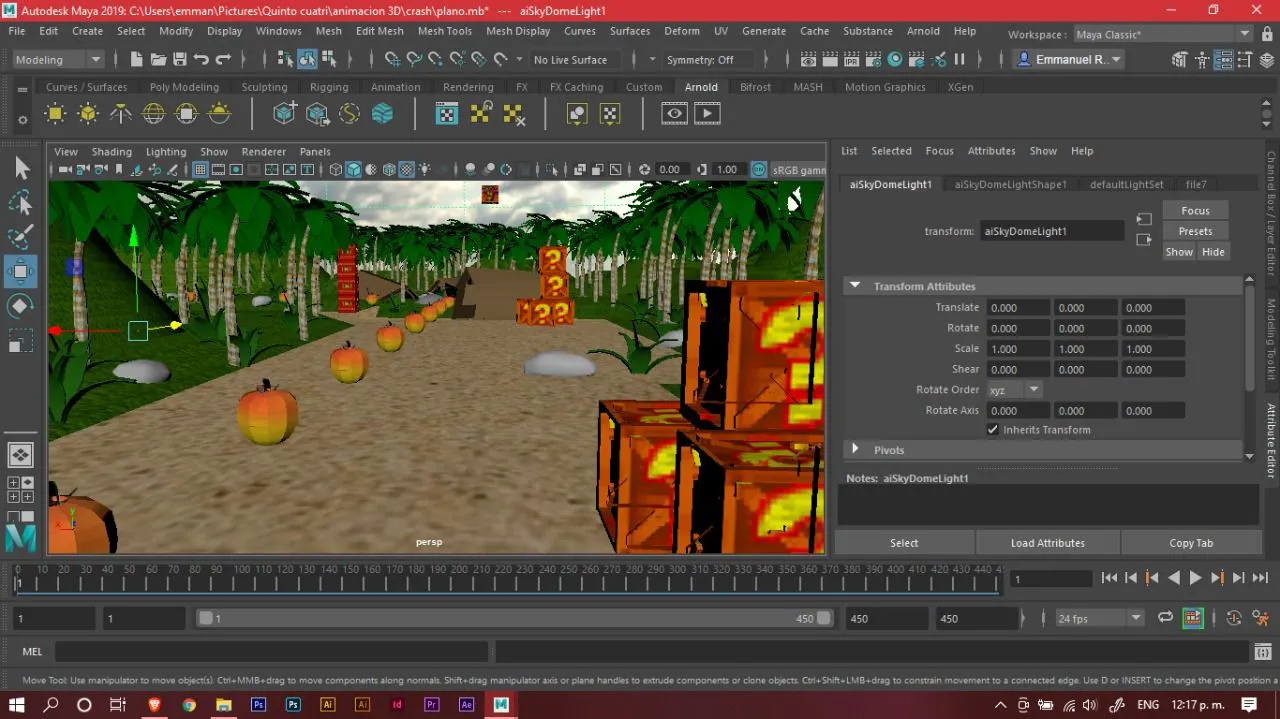Toggle loop playback icon
Viewport: 1280px width, 719px height.
[x=1165, y=618]
